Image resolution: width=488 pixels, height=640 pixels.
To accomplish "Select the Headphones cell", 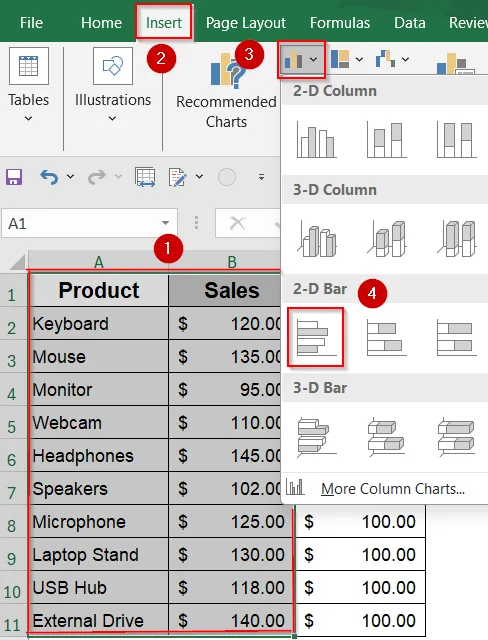I will click(x=99, y=456).
